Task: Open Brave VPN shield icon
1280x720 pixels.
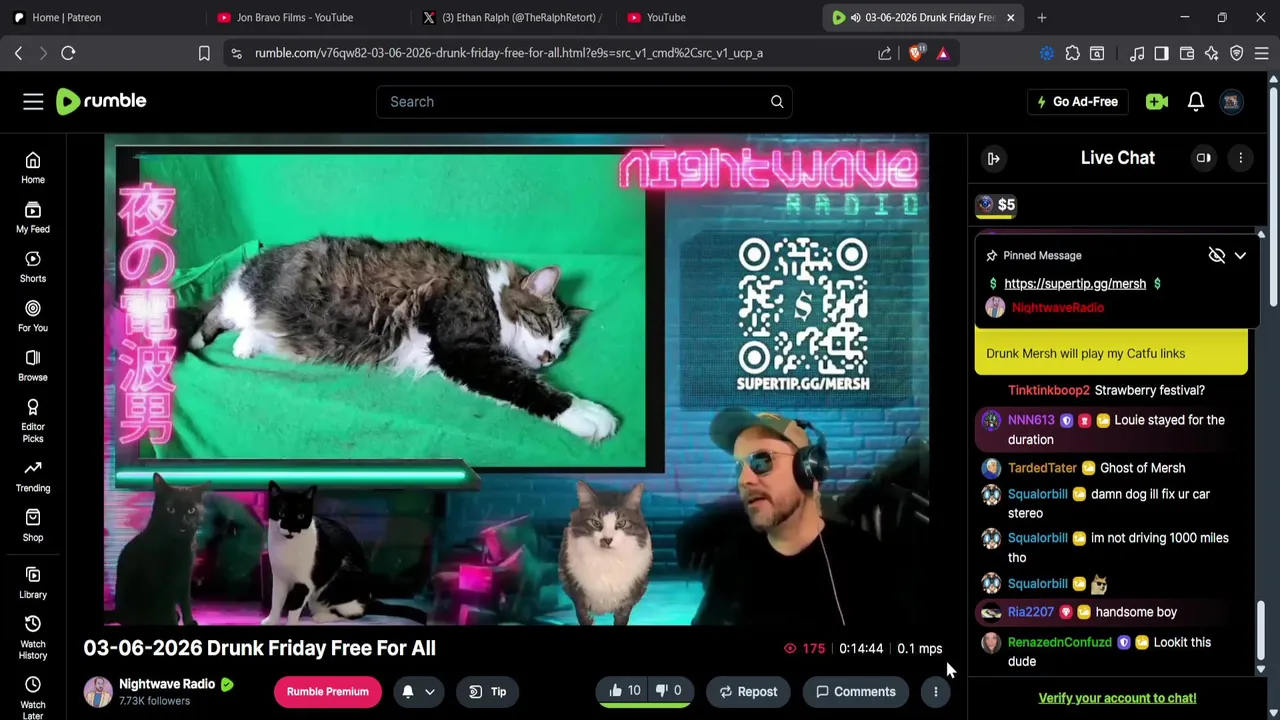Action: [1237, 53]
